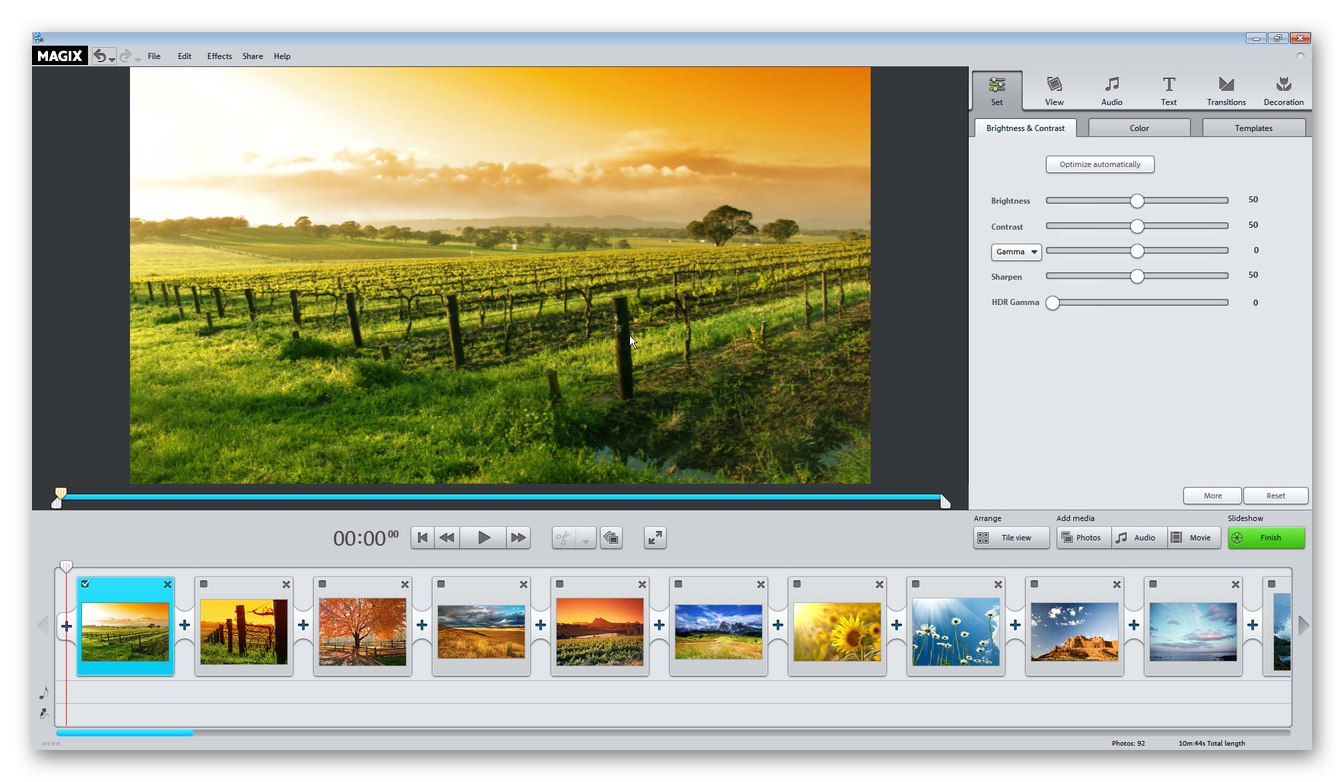The image size is (1344, 782).
Task: Tick the checkbox on the orange autumn tree photo
Action: click(322, 584)
